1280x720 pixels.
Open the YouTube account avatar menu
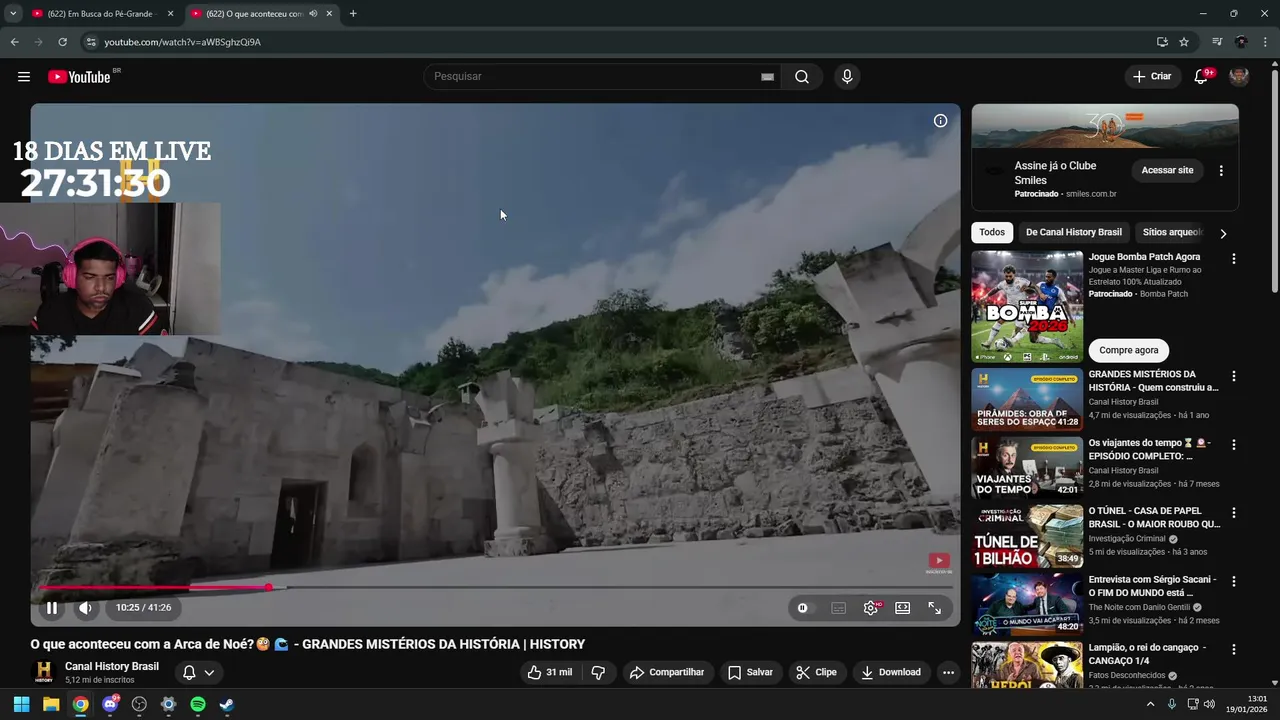[x=1239, y=77]
